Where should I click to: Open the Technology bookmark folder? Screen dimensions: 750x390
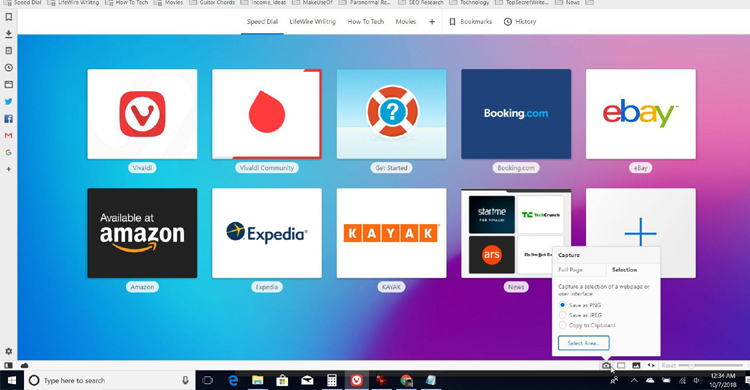[x=470, y=2]
